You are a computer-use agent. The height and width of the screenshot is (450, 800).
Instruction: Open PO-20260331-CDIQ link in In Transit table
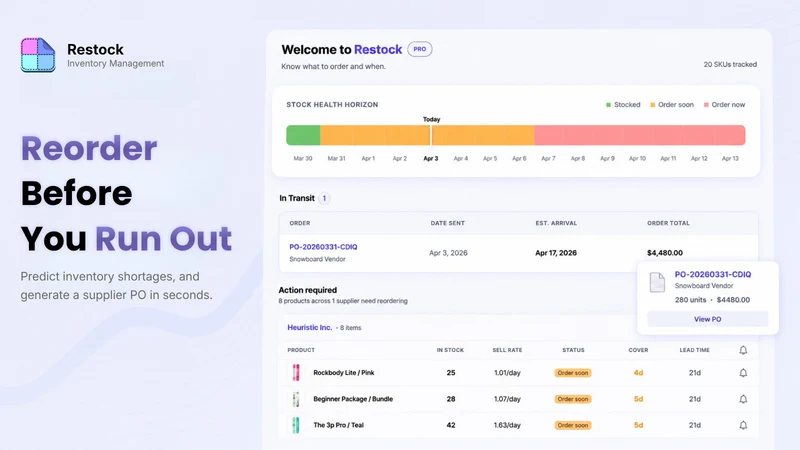323,247
